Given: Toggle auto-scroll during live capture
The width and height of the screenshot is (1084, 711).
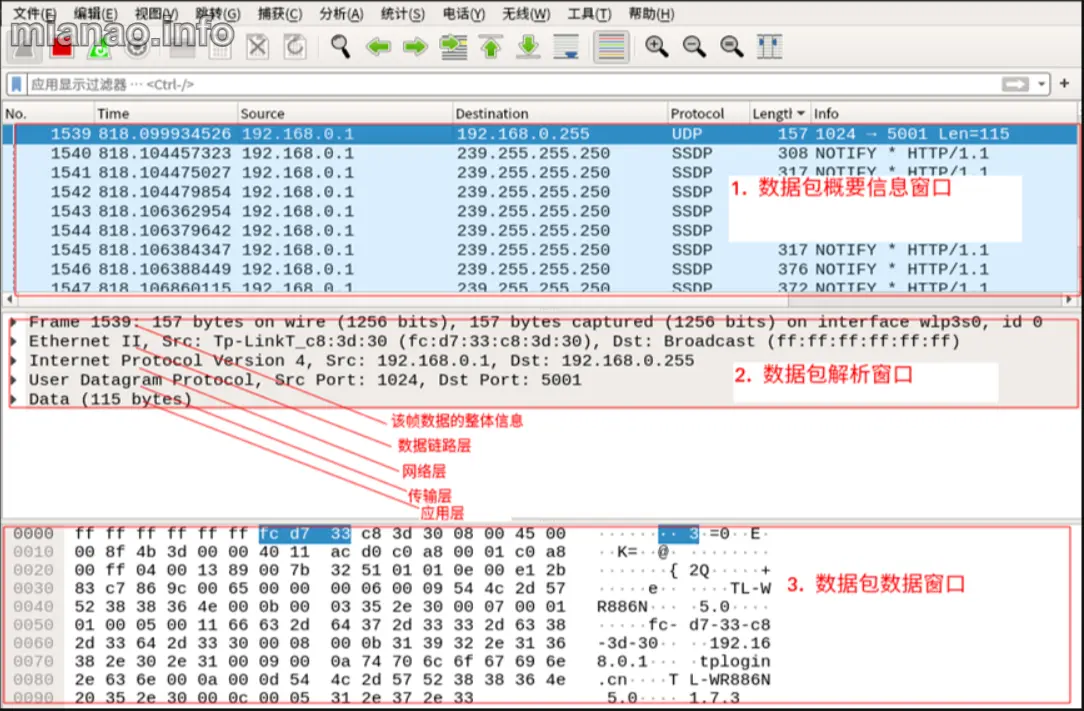Looking at the screenshot, I should tap(566, 47).
